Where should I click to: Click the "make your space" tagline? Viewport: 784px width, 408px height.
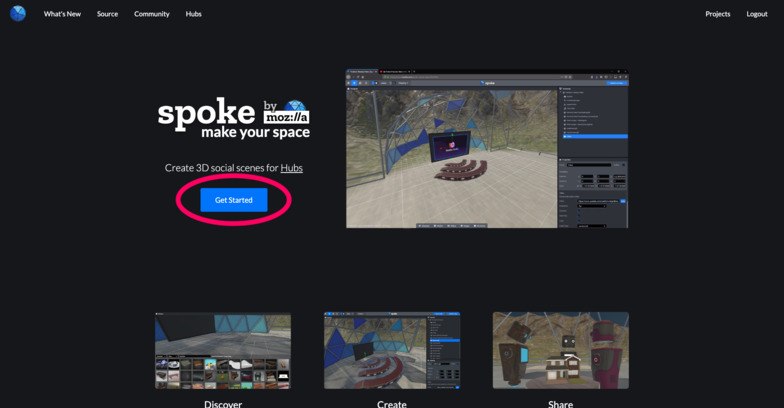(256, 132)
